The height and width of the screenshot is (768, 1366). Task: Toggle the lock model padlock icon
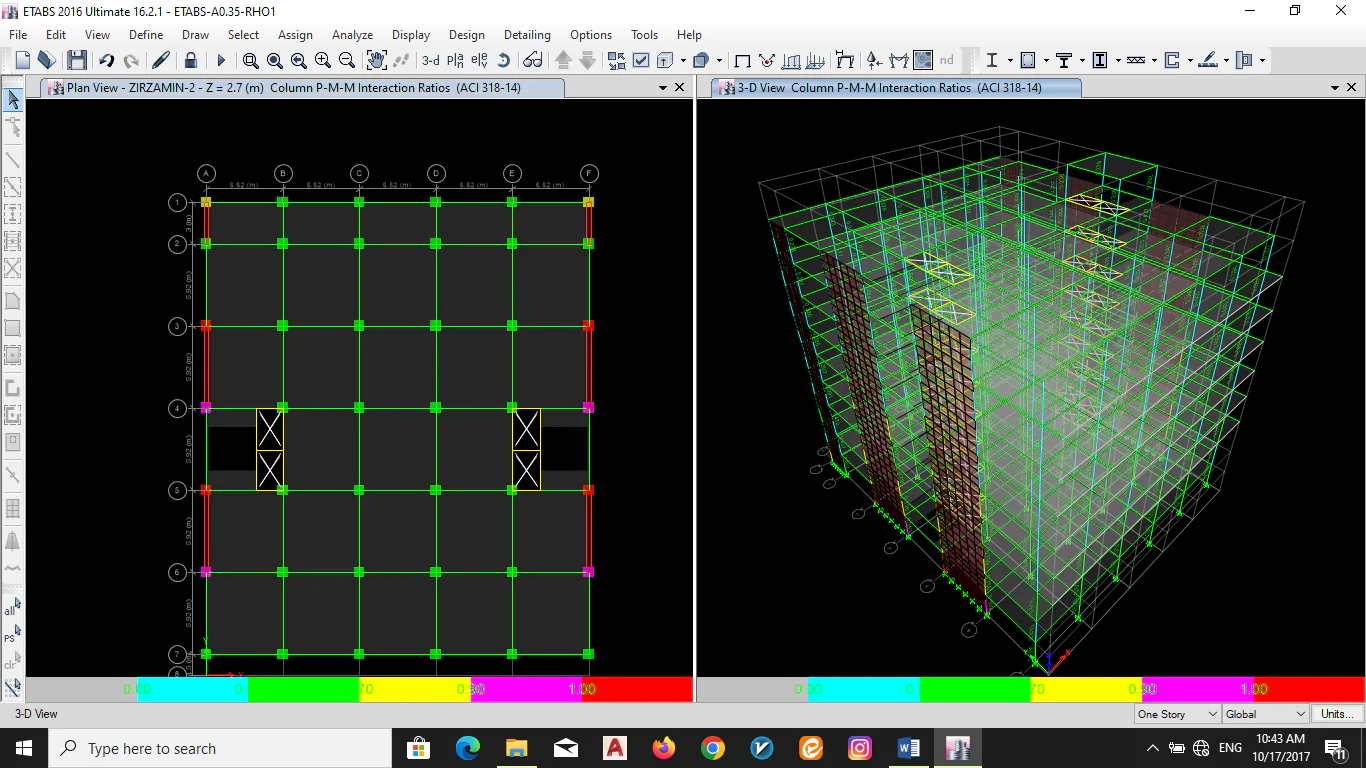coord(190,60)
